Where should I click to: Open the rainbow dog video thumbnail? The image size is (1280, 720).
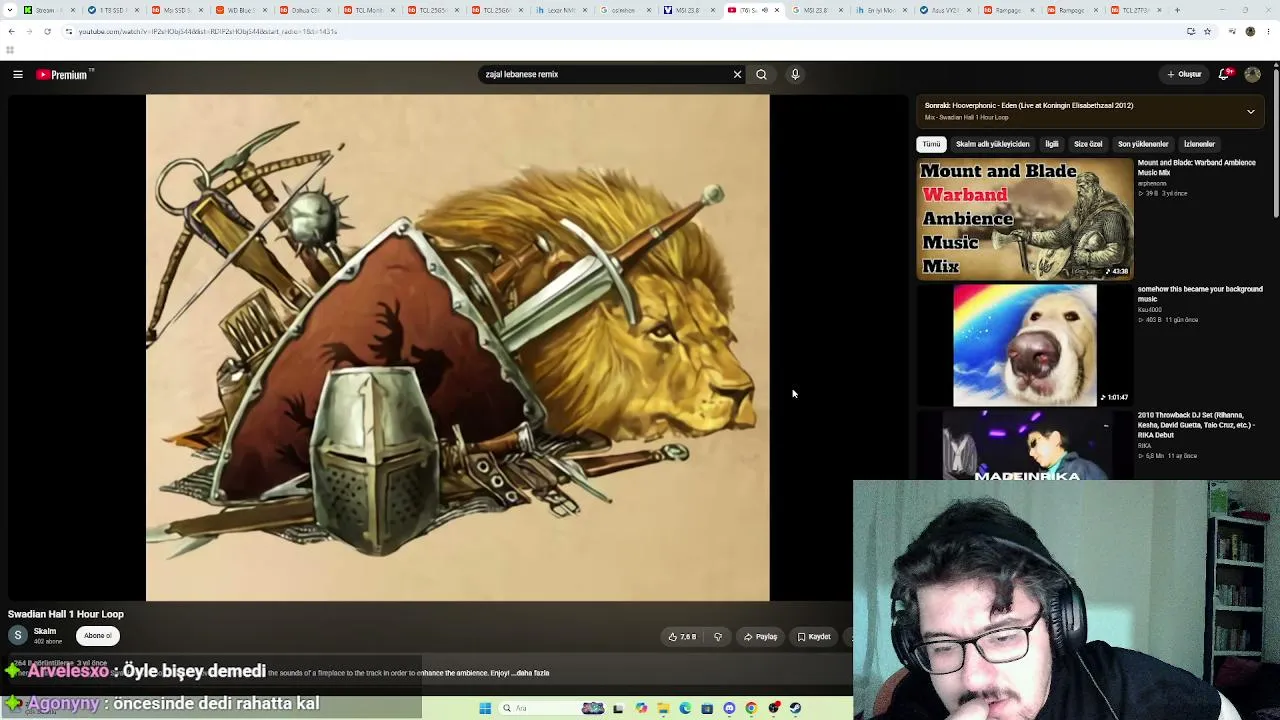click(1025, 346)
